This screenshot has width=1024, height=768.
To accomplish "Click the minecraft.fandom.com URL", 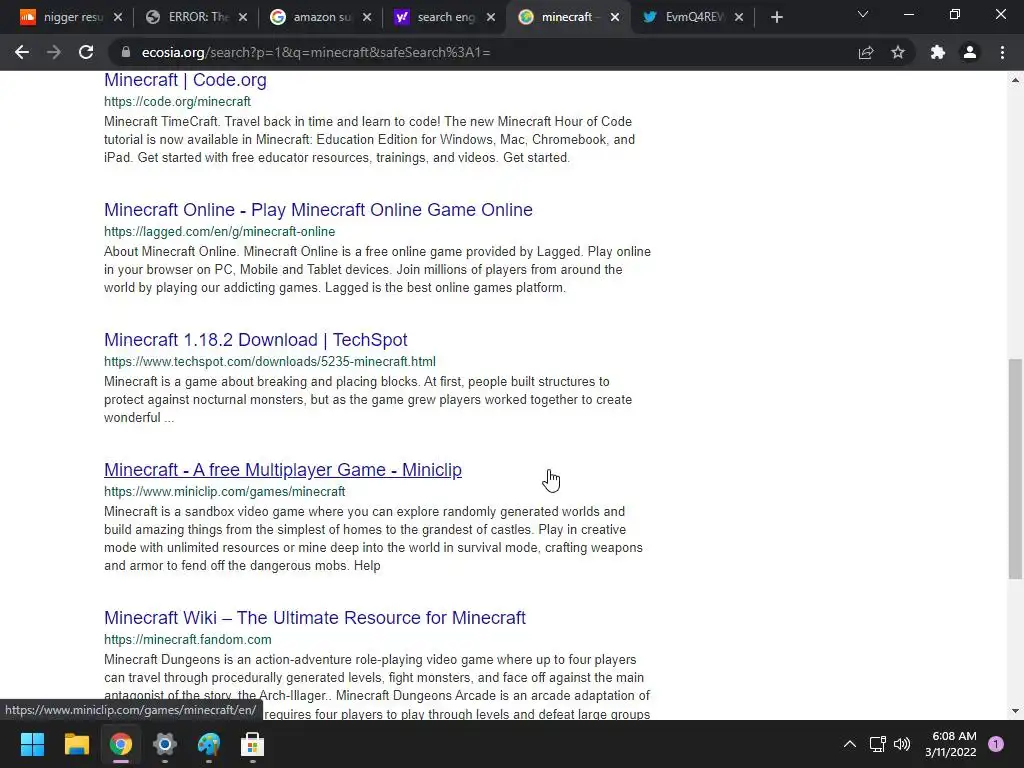I will pos(187,639).
